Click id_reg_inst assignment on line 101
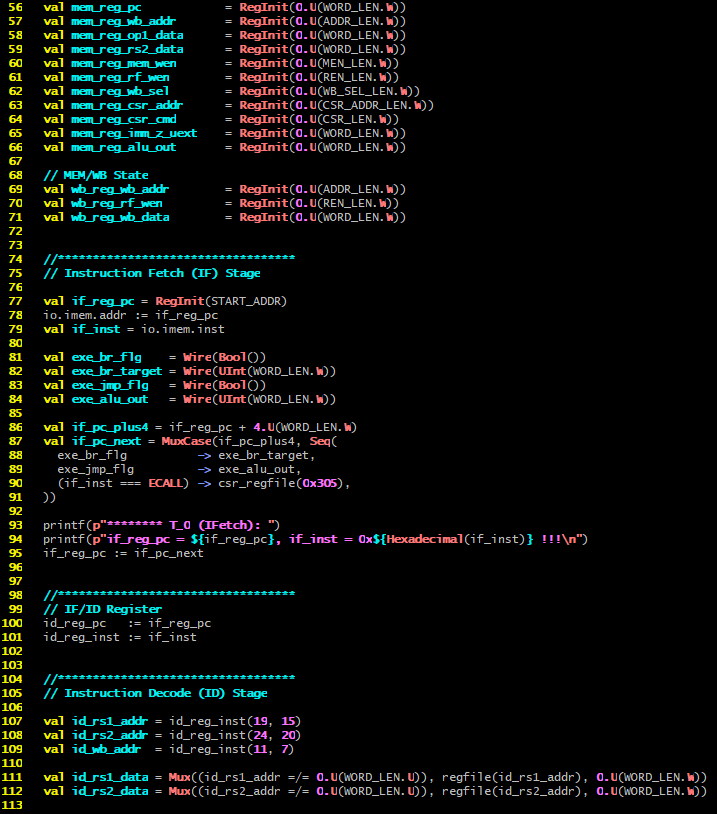717x814 pixels. tap(120, 637)
